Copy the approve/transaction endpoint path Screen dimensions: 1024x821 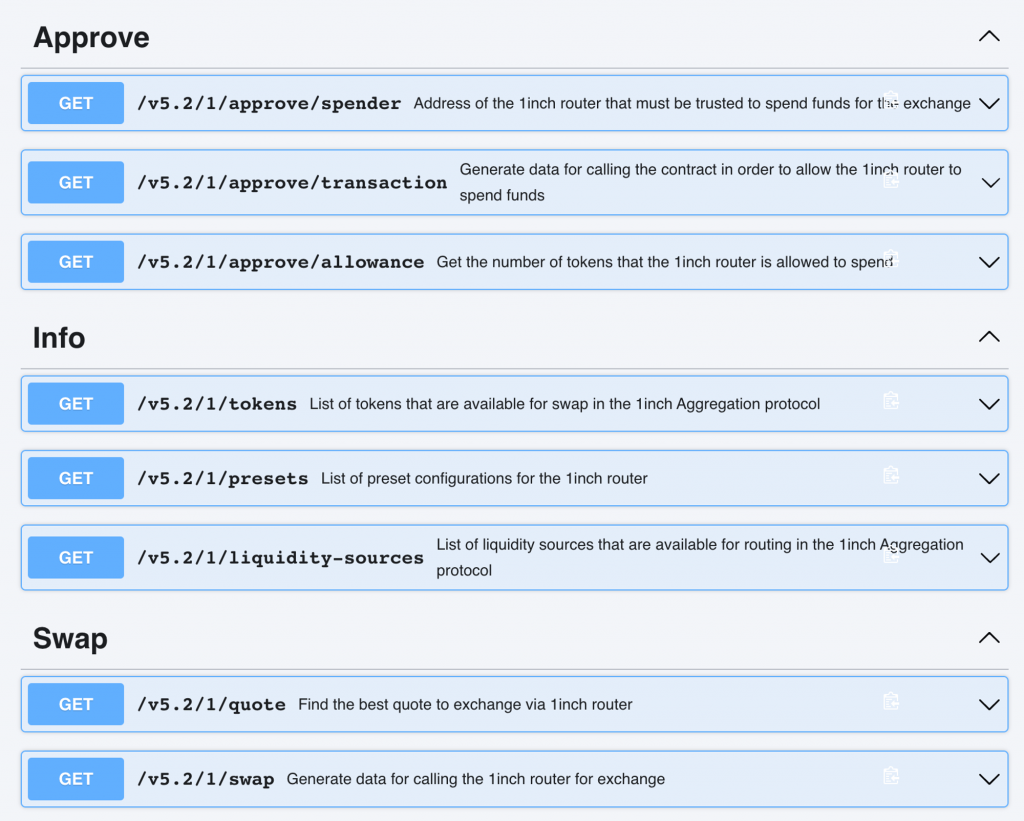point(891,180)
